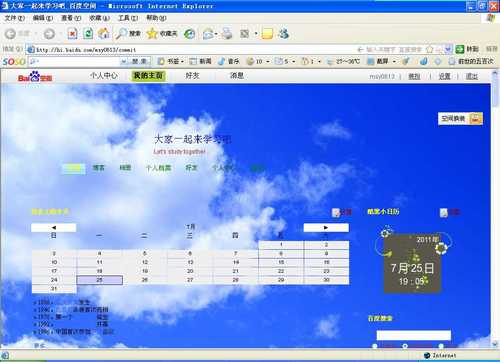Click the Refresh page icon

pos(88,33)
